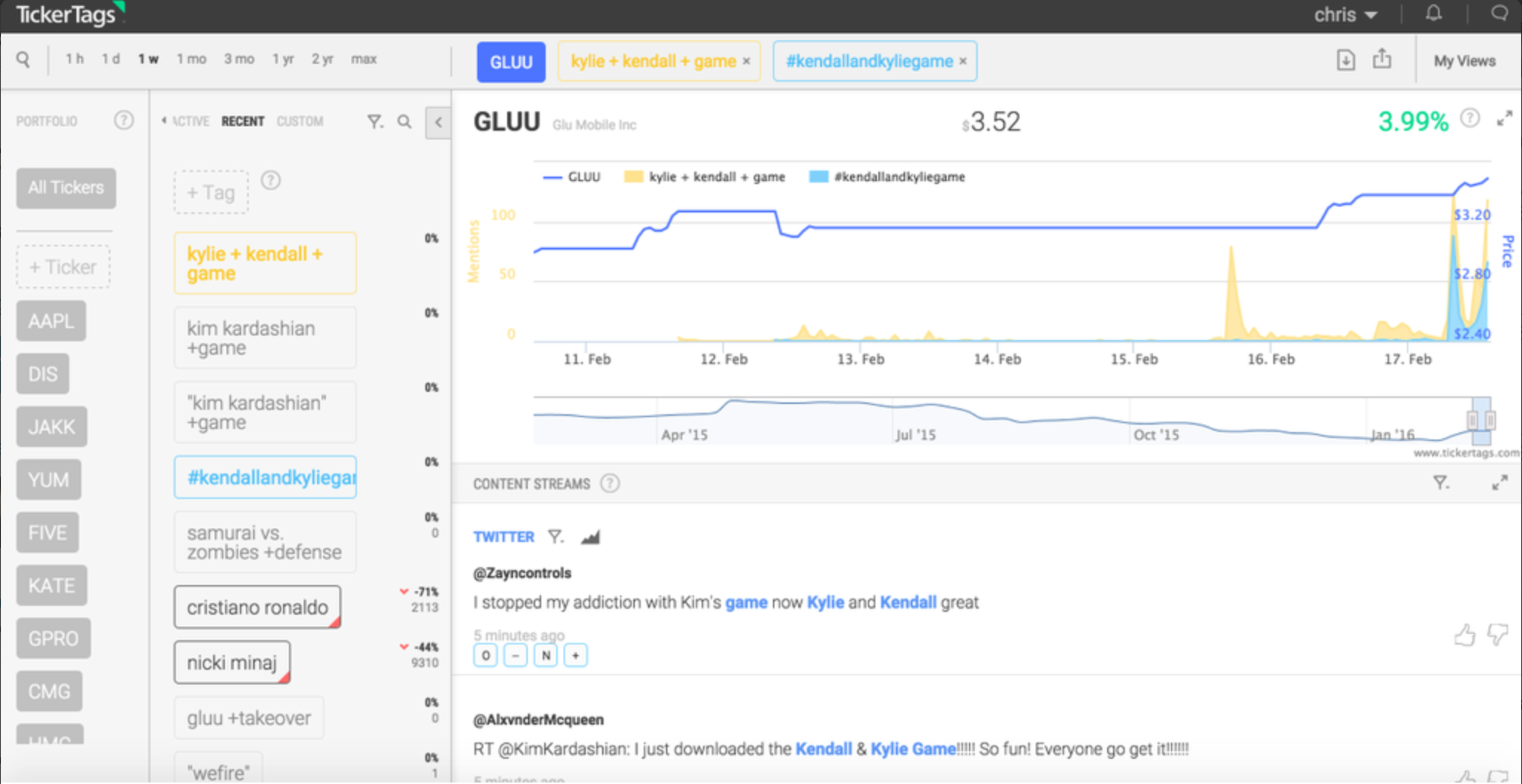Screen dimensions: 1522x784
Task: Toggle GLUU series in chart legend
Action: (572, 177)
